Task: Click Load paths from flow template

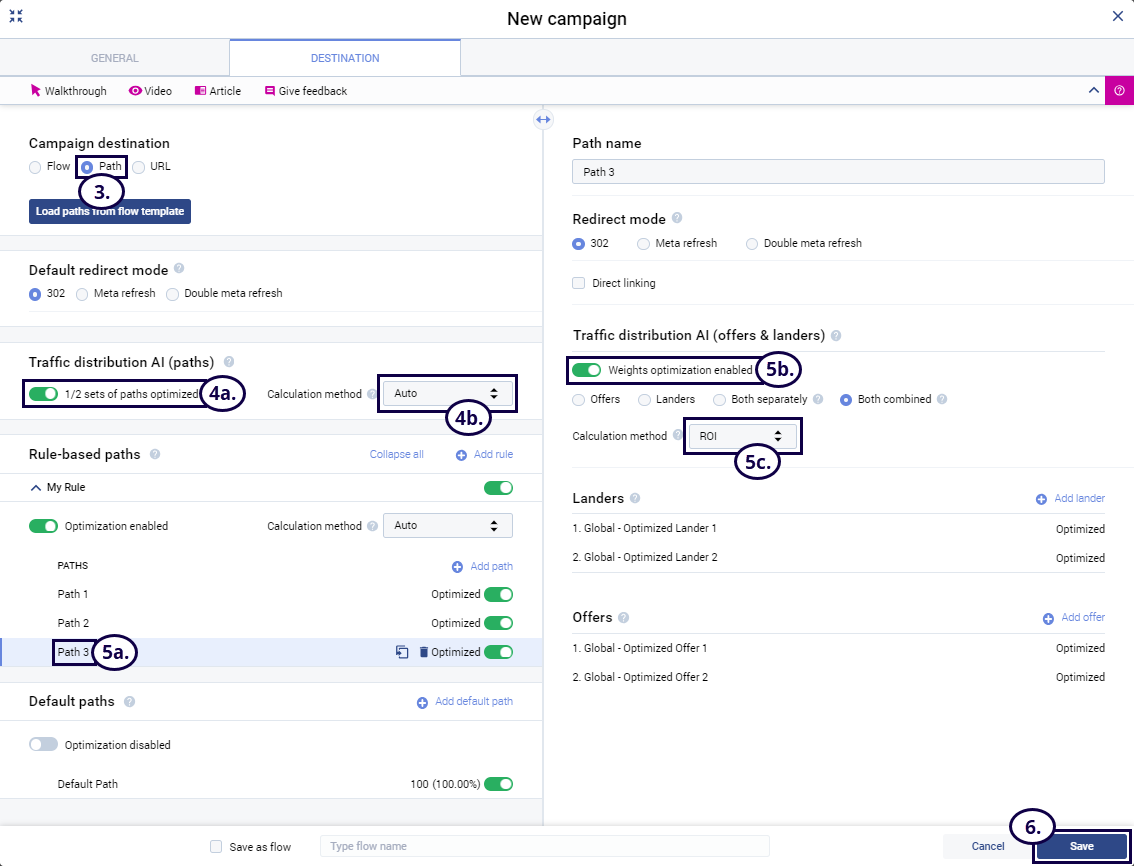Action: (x=109, y=212)
